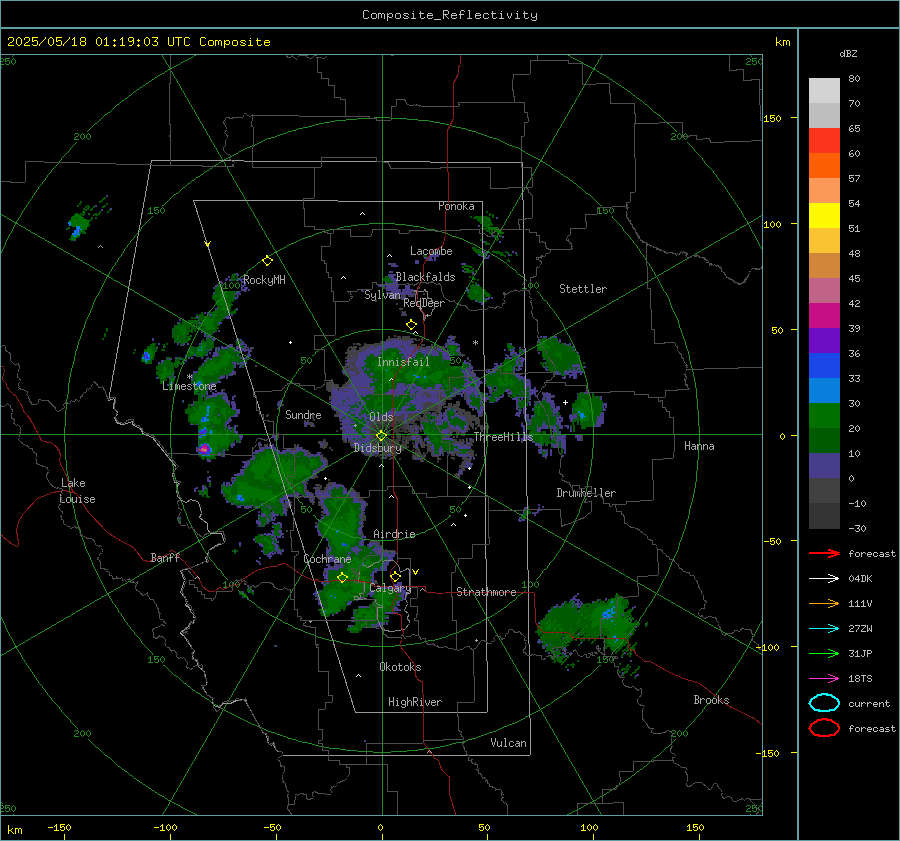The image size is (900, 841).
Task: Click the Ponoka town label
Action: [x=456, y=206]
